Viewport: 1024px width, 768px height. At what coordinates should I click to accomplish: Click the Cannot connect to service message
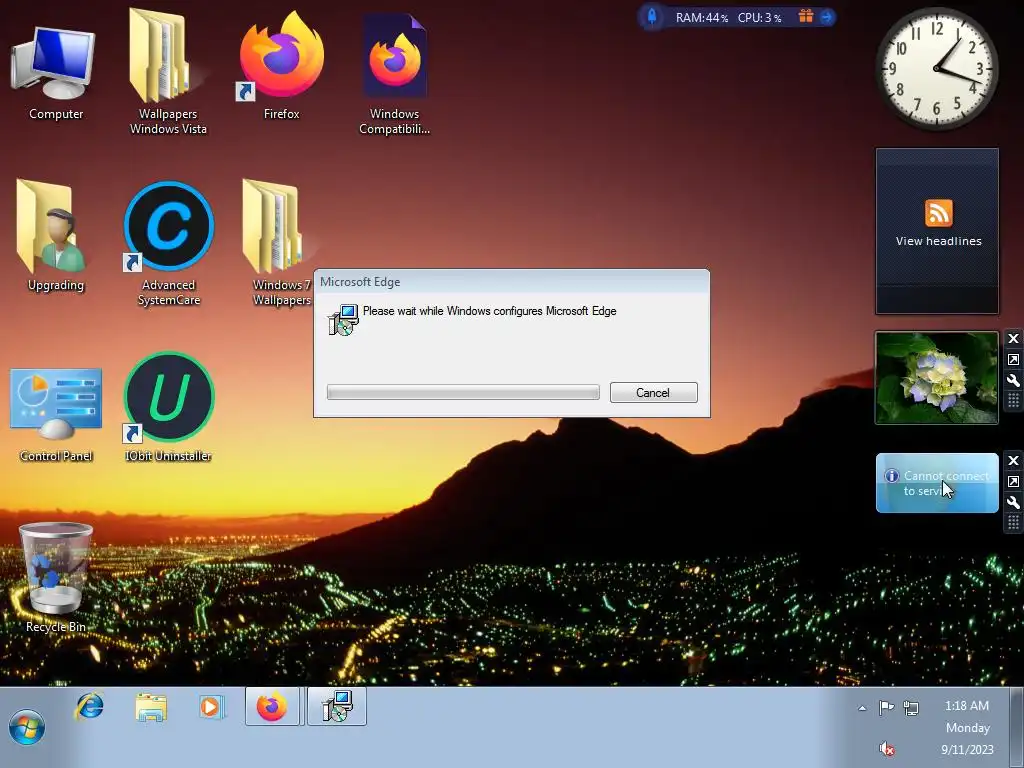coord(946,483)
